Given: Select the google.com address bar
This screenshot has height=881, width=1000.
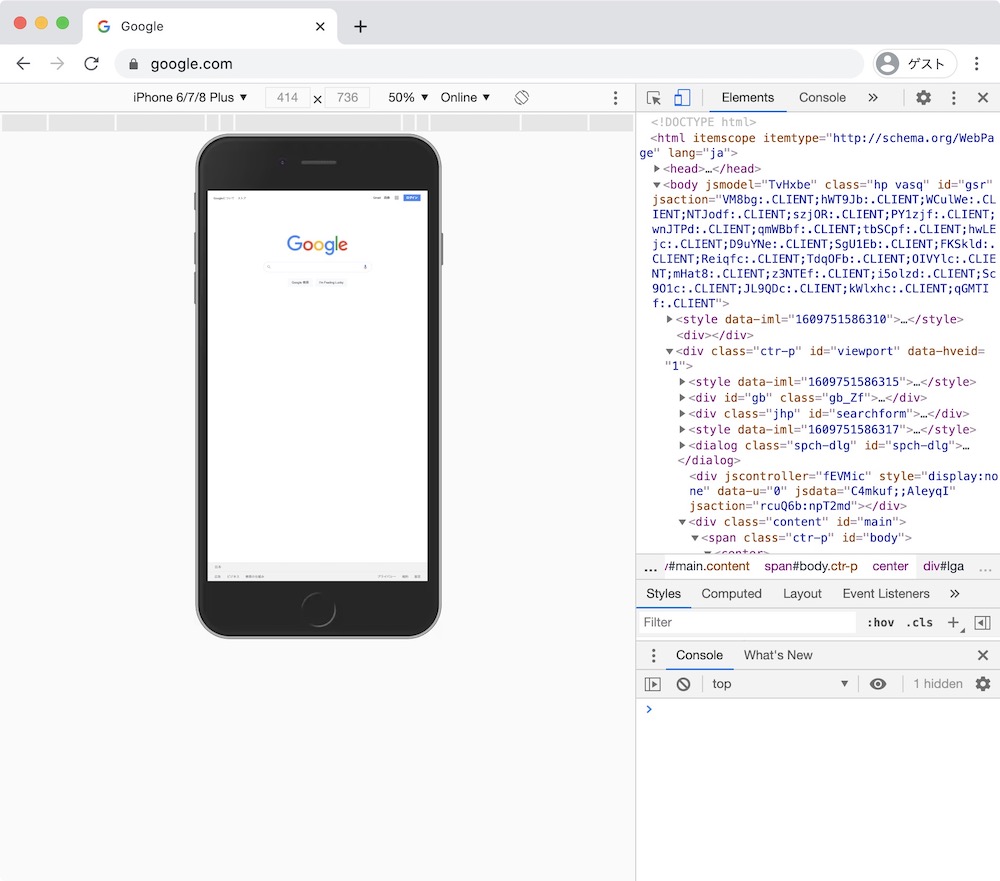Looking at the screenshot, I should tap(489, 64).
